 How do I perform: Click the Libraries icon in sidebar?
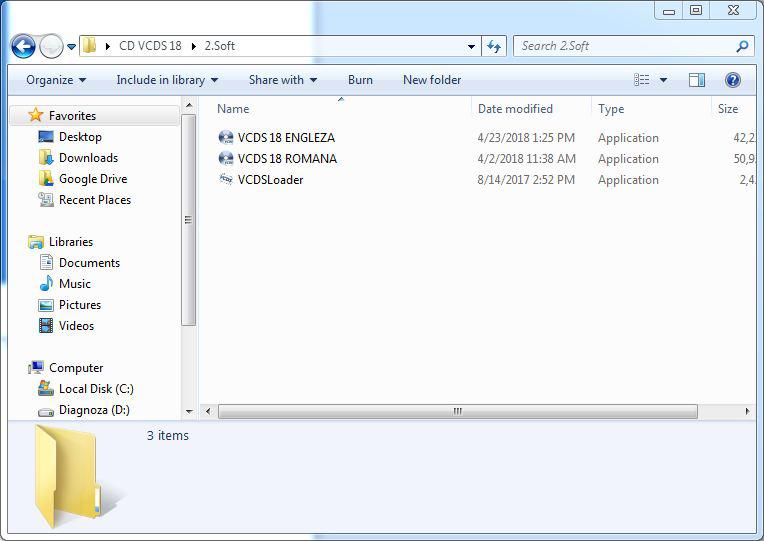(x=36, y=241)
